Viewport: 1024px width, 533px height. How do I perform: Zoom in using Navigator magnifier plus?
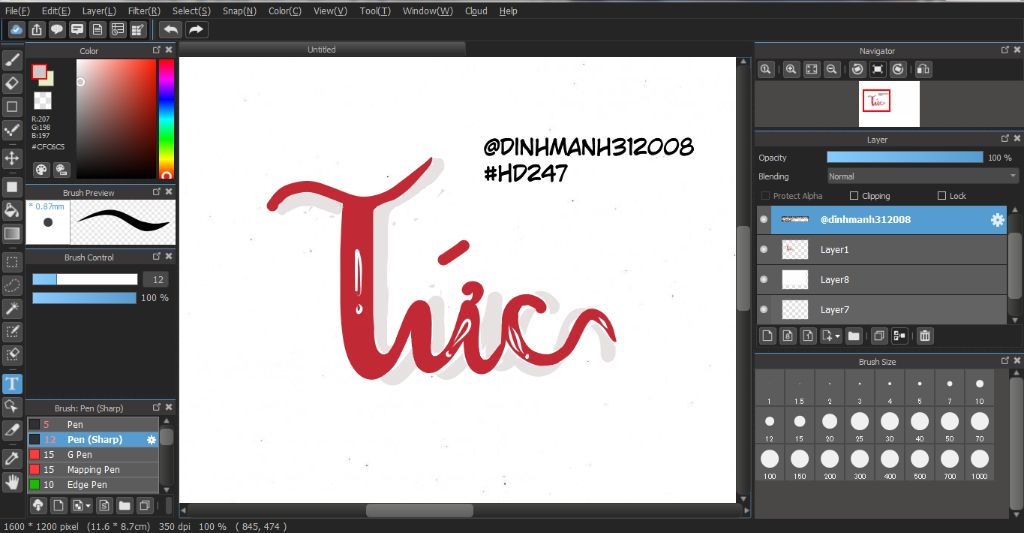tap(791, 69)
